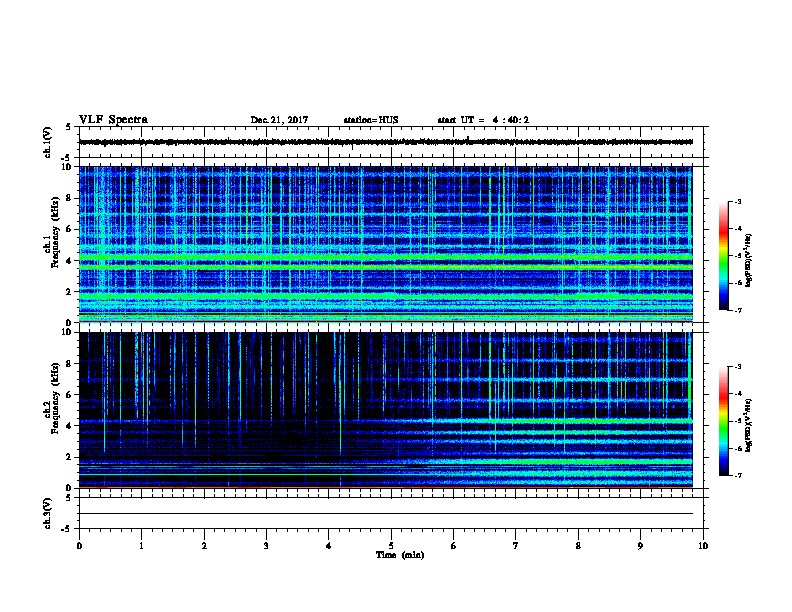Click the "-7" tick on ch.2 color bar
The width and height of the screenshot is (792, 612).
737,475
